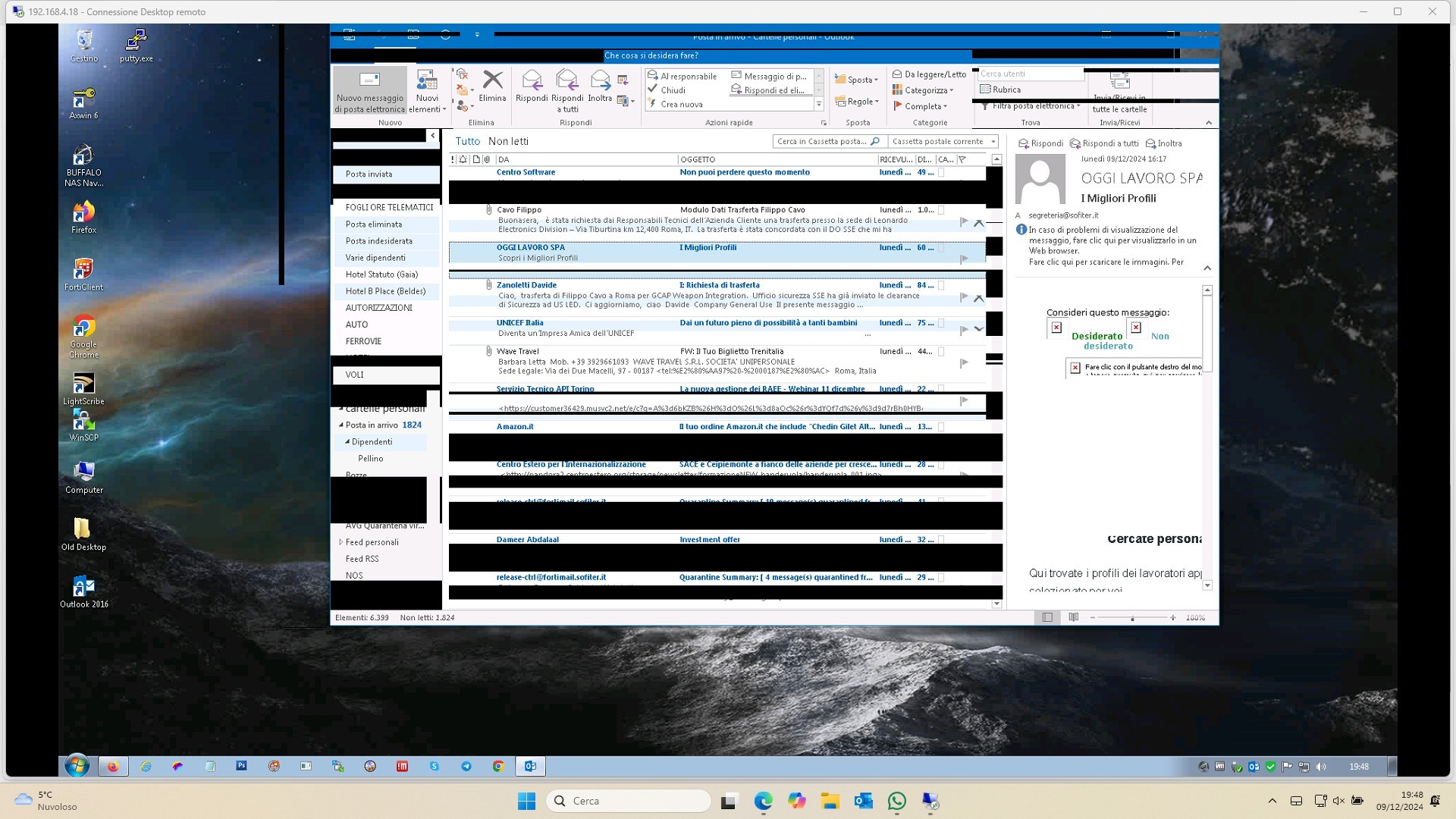Expand Feed personali folder
This screenshot has width=1456, height=819.
[x=340, y=542]
